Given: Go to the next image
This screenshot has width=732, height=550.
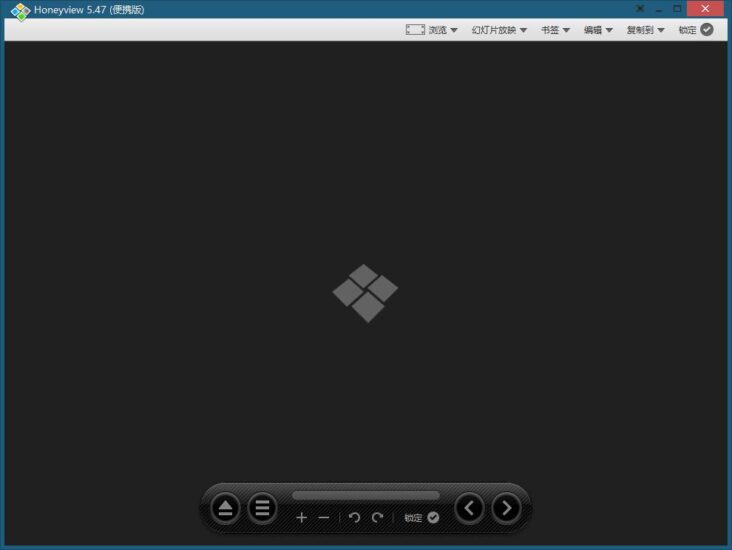Looking at the screenshot, I should point(506,509).
